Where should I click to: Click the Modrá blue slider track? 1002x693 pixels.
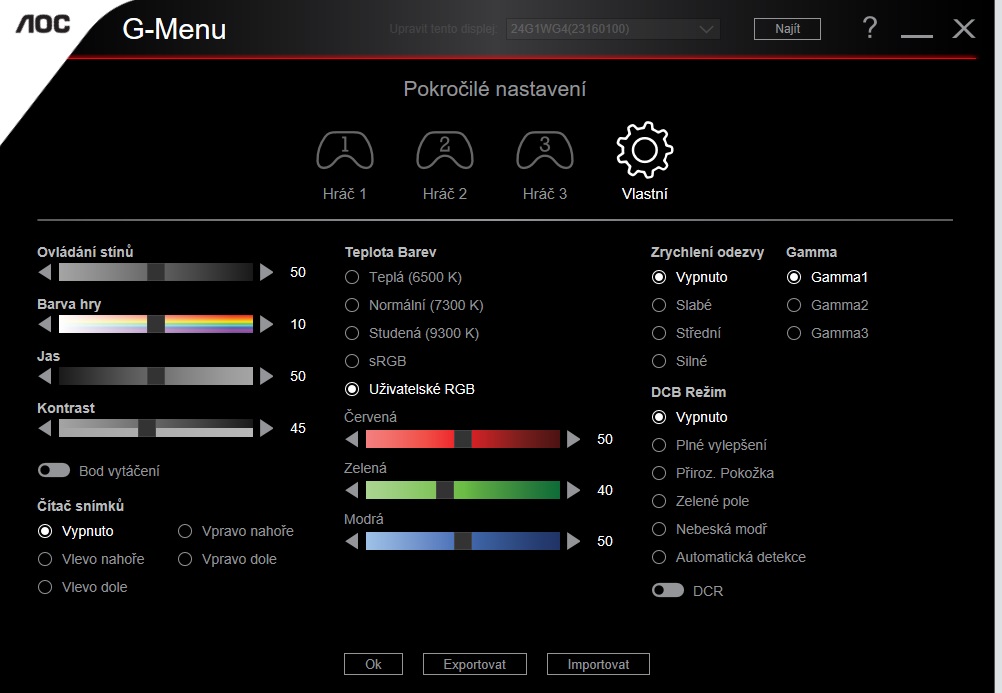tap(463, 541)
